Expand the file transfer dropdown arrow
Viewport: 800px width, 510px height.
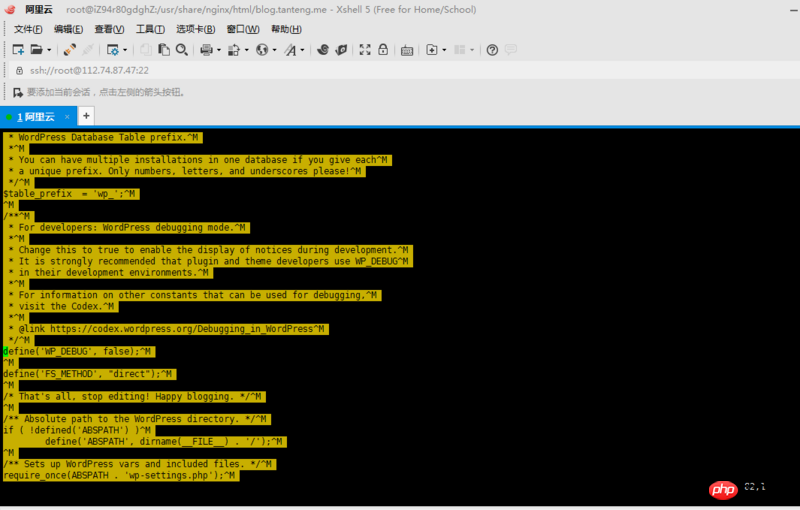[246, 50]
